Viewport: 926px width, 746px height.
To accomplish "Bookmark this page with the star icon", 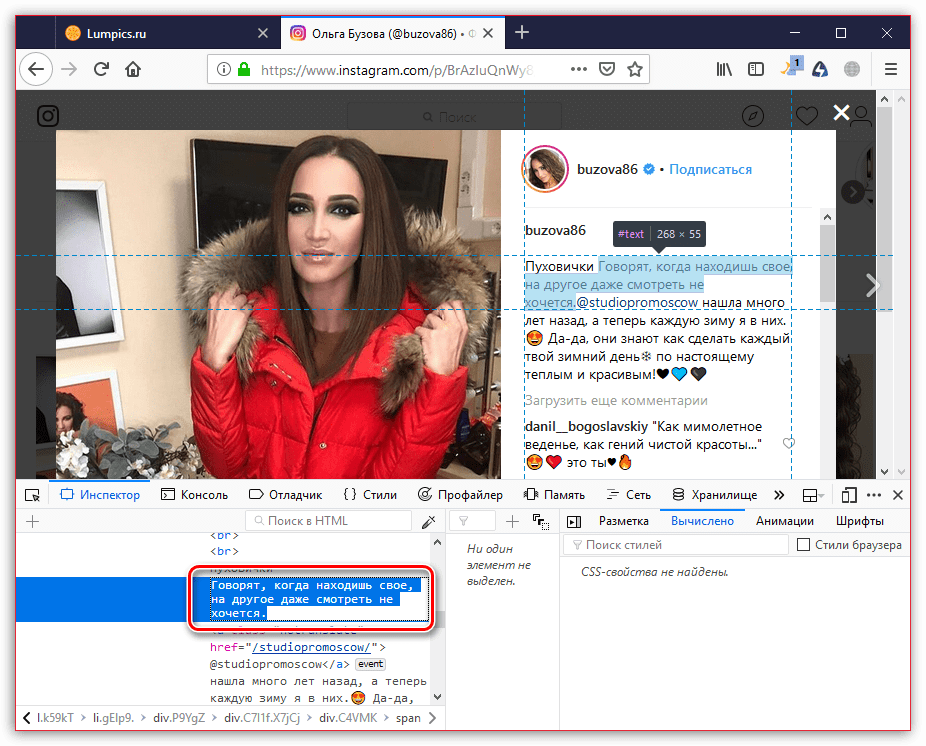I will pyautogui.click(x=634, y=70).
